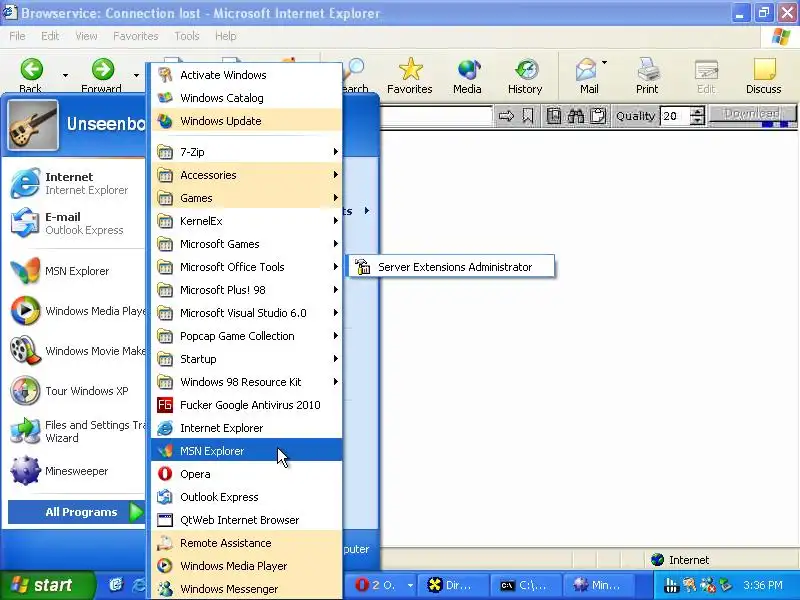Click the Quality value field
This screenshot has height=600, width=800.
674,116
